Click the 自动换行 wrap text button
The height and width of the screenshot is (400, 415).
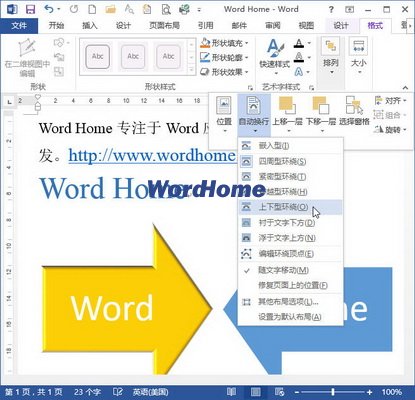point(254,115)
